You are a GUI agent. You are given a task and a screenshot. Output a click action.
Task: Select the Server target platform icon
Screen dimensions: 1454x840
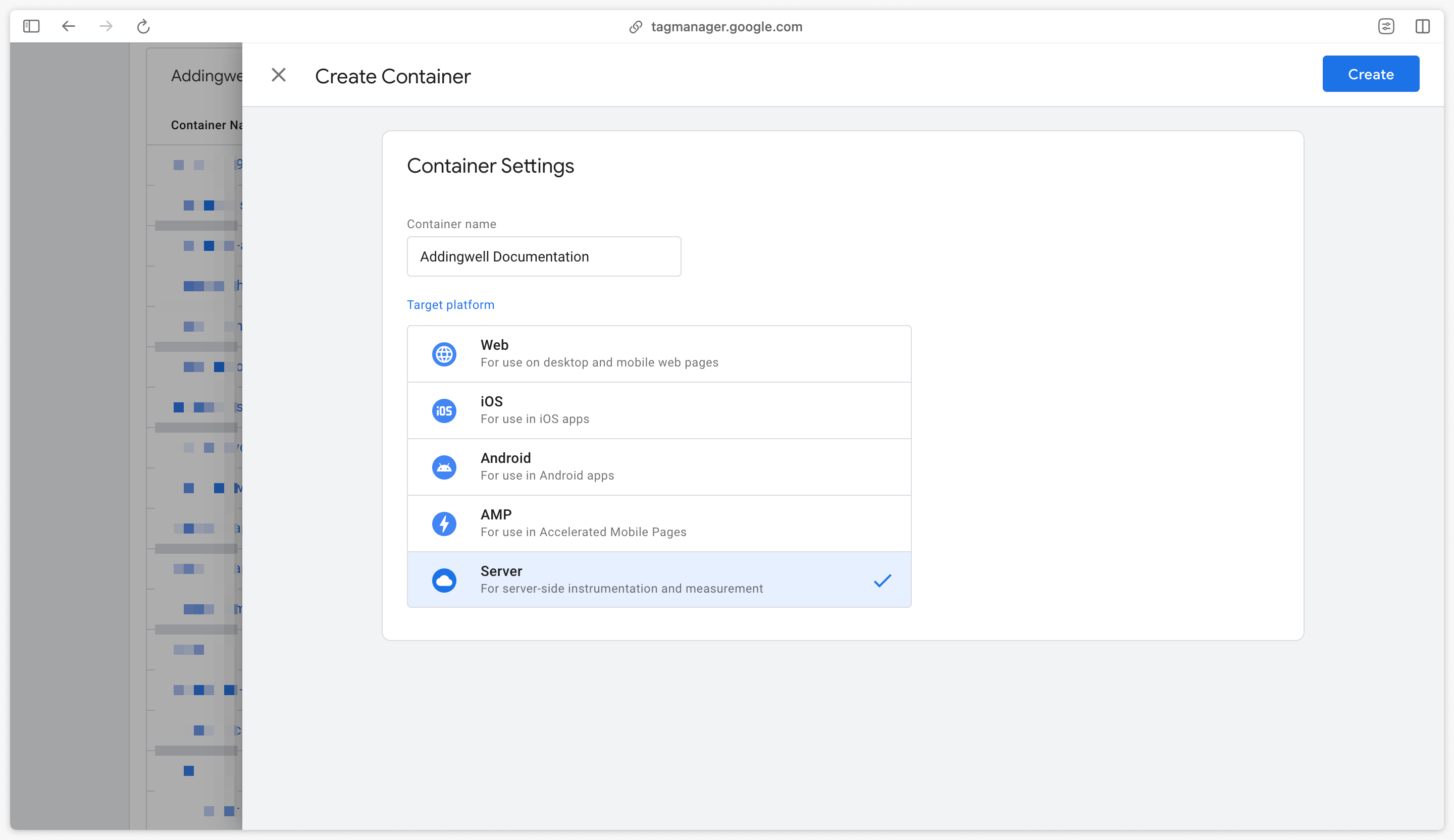(x=445, y=580)
